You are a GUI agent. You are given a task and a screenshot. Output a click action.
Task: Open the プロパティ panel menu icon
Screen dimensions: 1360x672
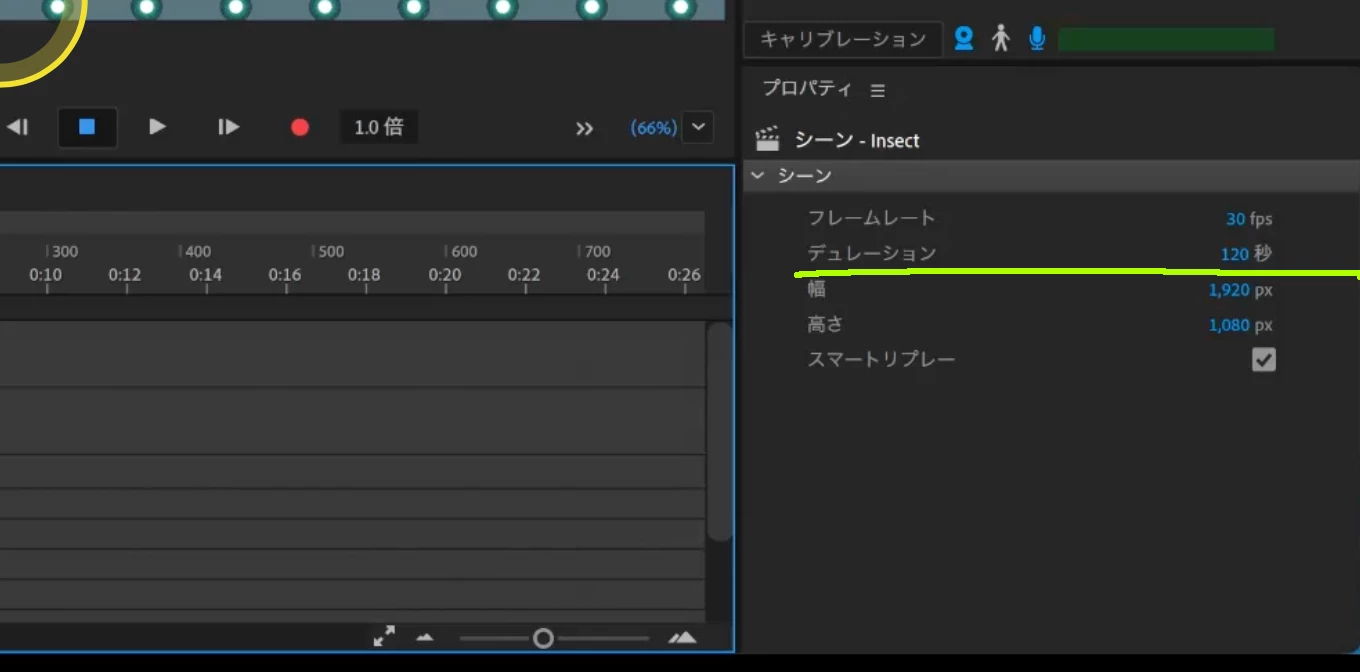coord(878,90)
